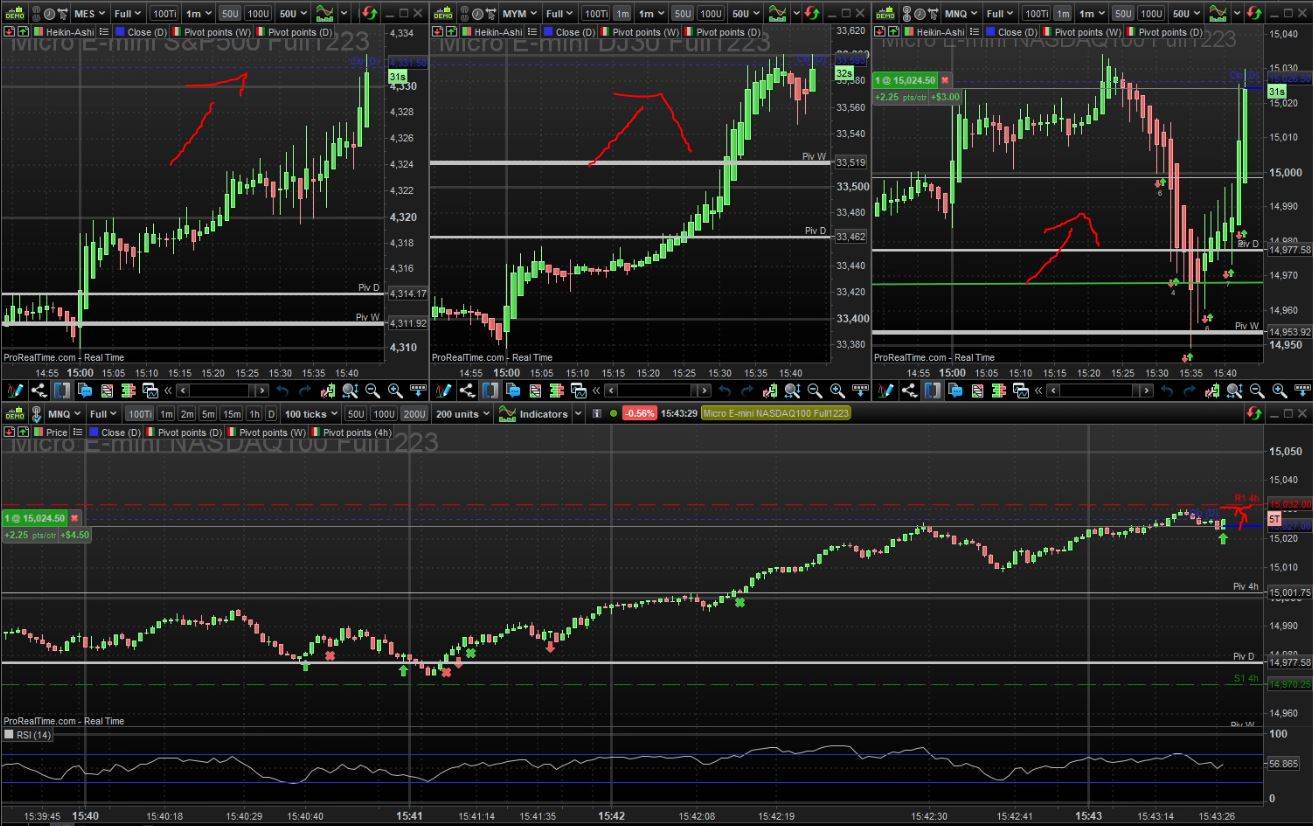Click the -0.56% change badge
Image resolution: width=1313 pixels, height=826 pixels.
[x=640, y=414]
